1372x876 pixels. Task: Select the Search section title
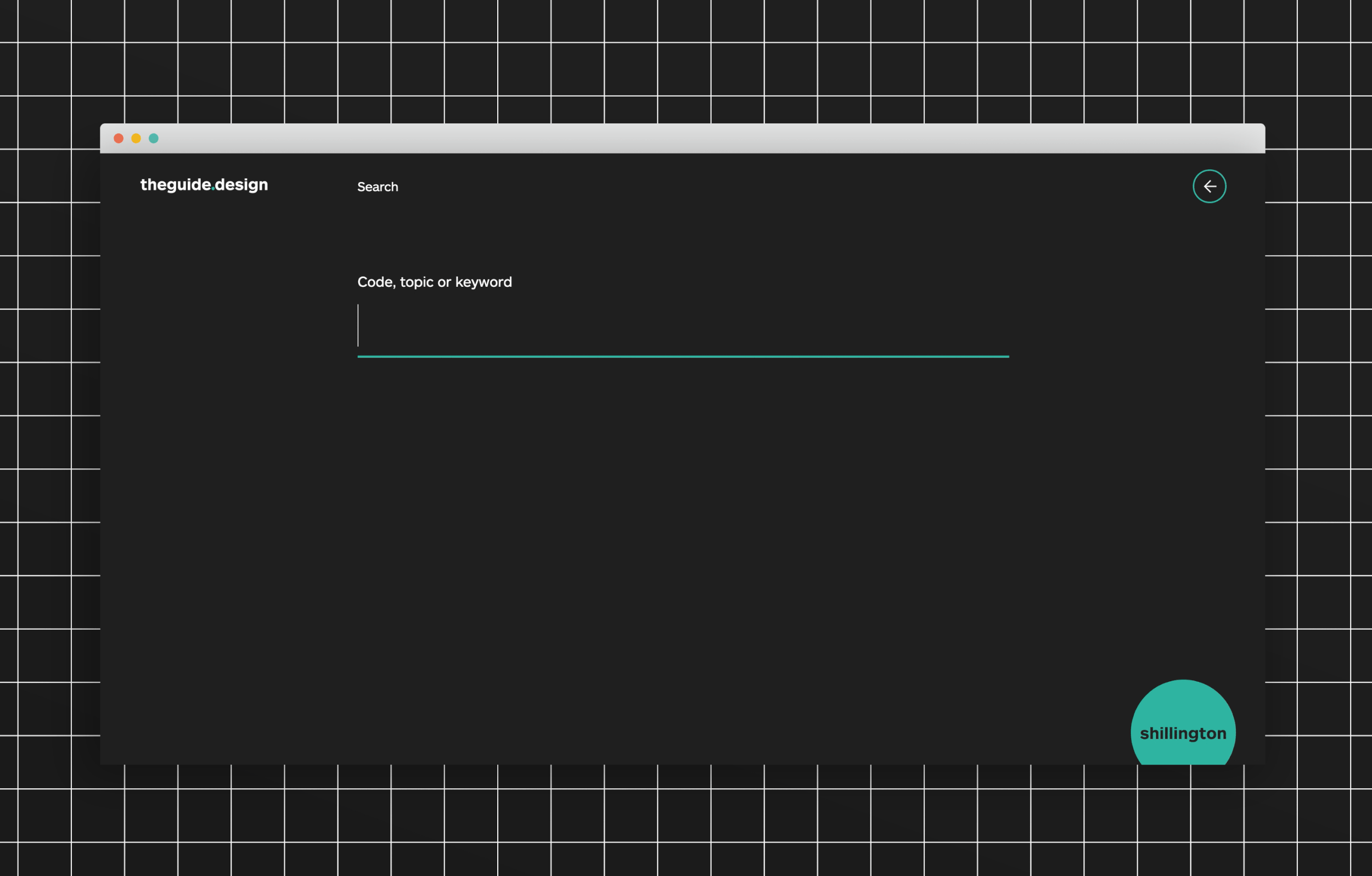coord(378,186)
